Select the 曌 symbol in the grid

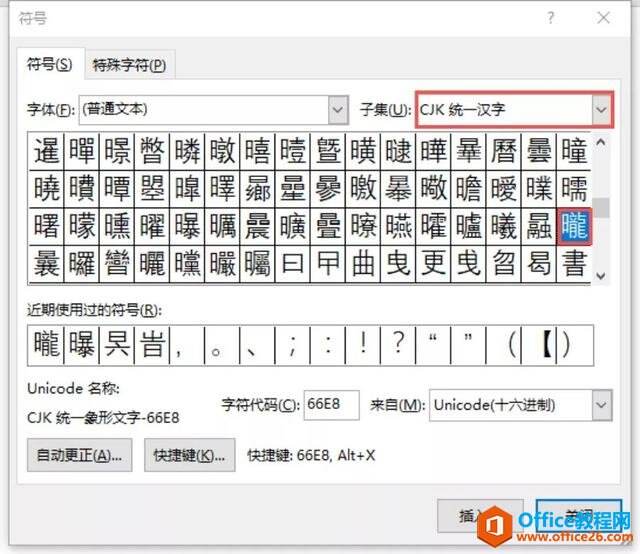(x=152, y=189)
